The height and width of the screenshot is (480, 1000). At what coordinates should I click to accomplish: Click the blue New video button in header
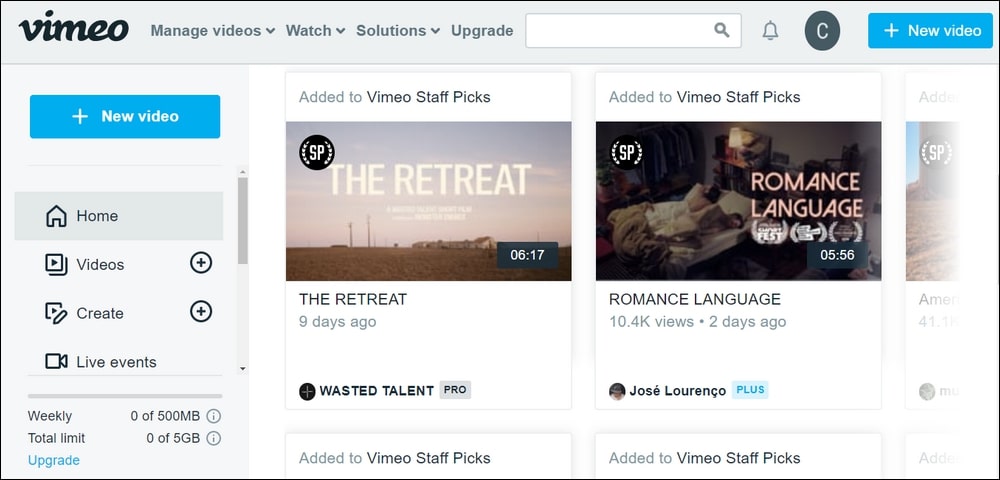tap(930, 31)
